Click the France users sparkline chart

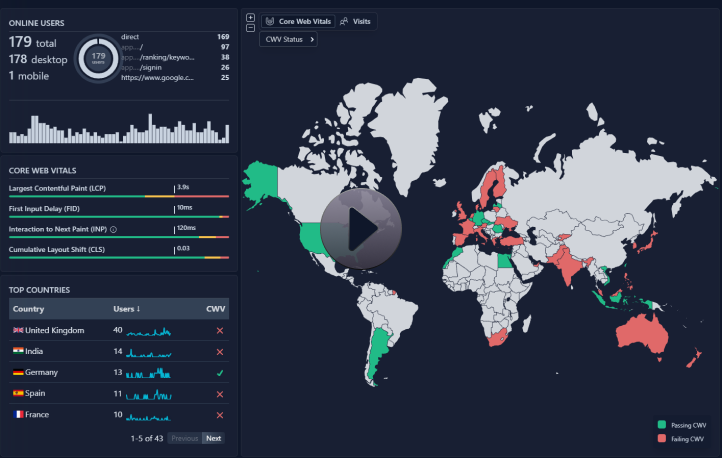[x=150, y=415]
